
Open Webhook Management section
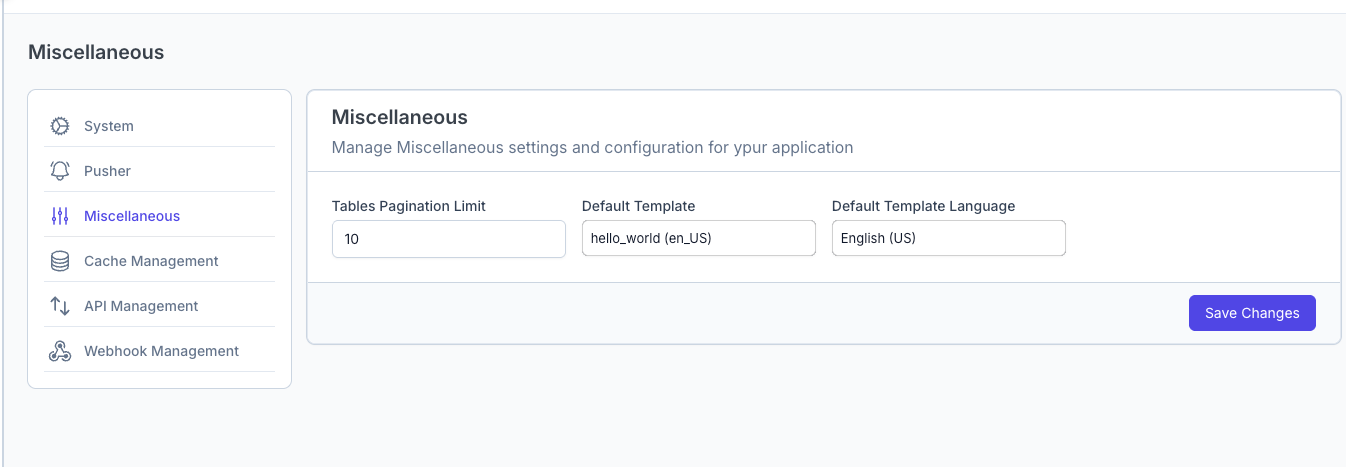[160, 351]
